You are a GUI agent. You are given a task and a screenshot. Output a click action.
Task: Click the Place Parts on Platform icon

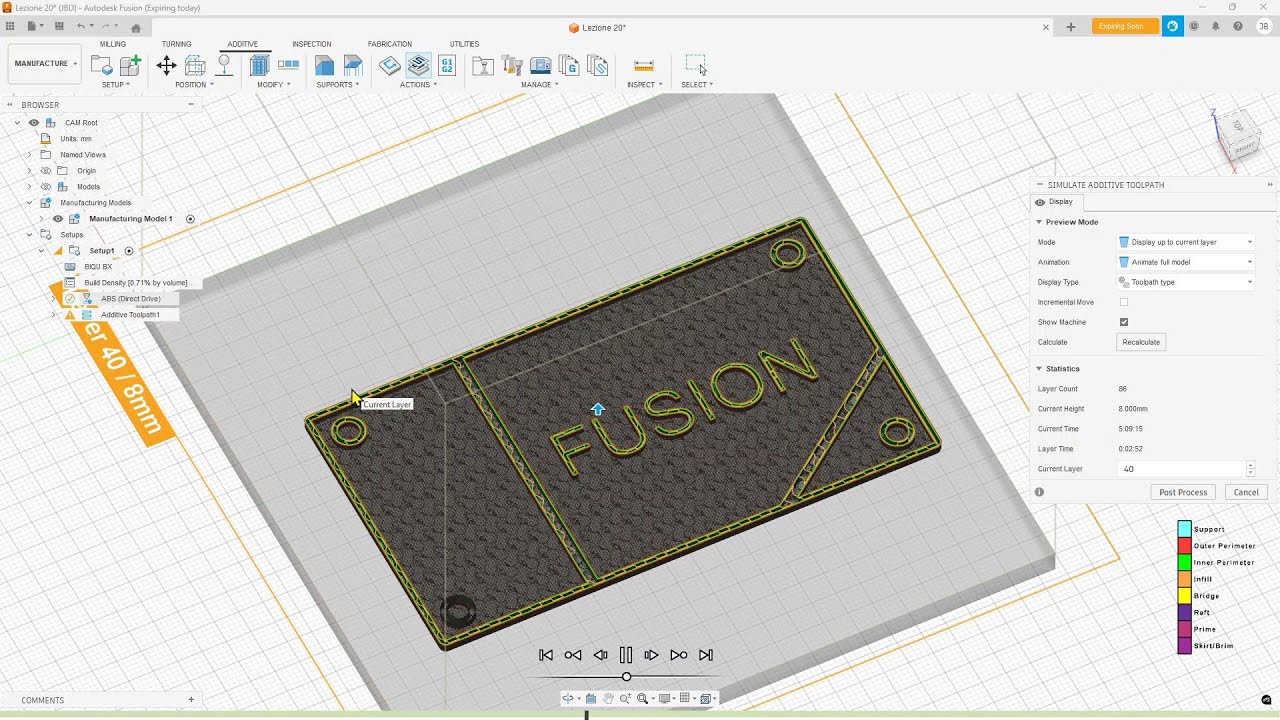(224, 65)
